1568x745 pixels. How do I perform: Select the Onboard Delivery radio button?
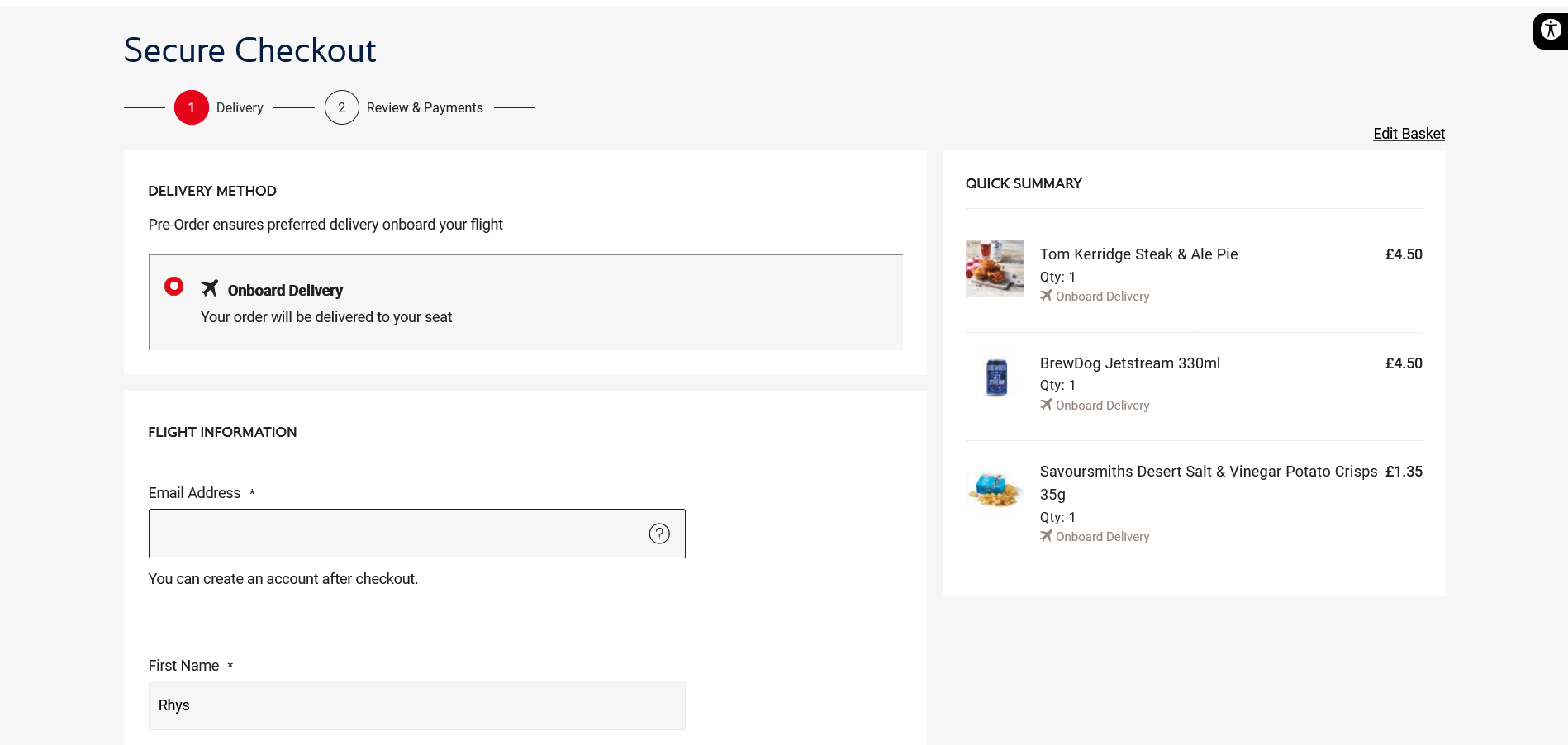(173, 287)
